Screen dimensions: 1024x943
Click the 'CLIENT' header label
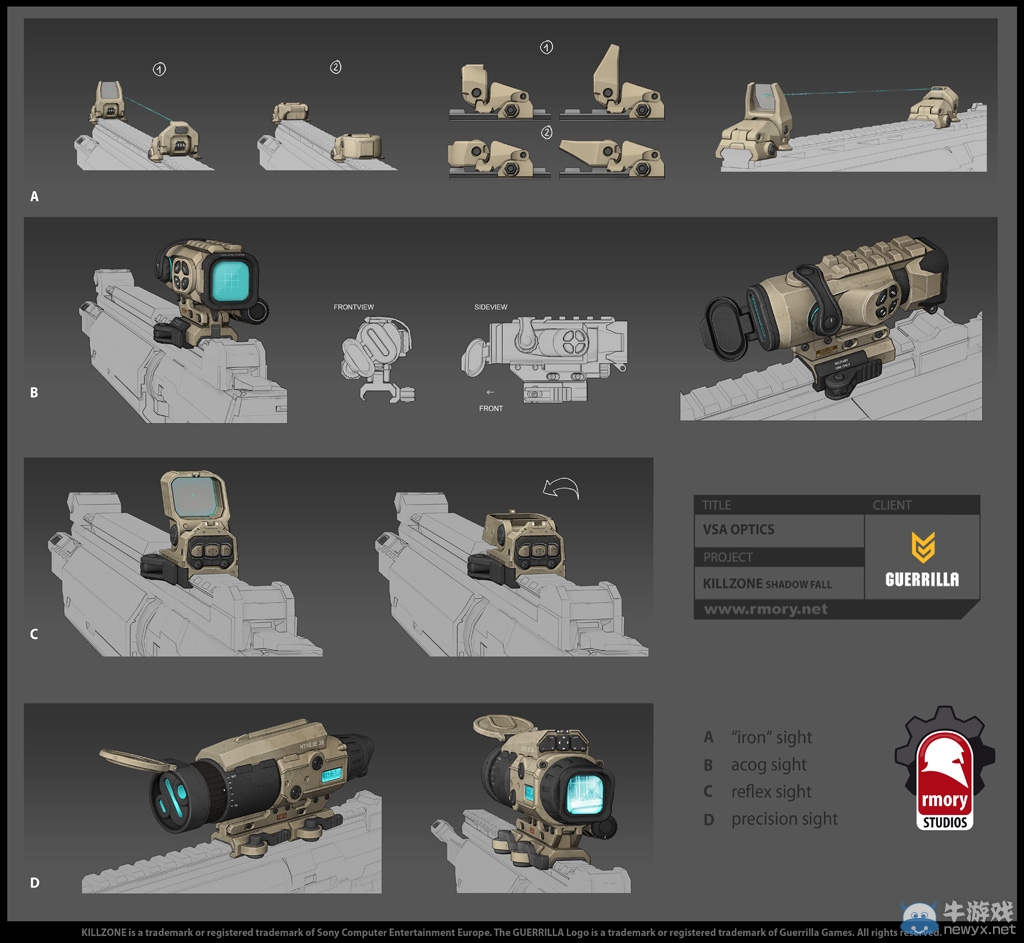892,505
